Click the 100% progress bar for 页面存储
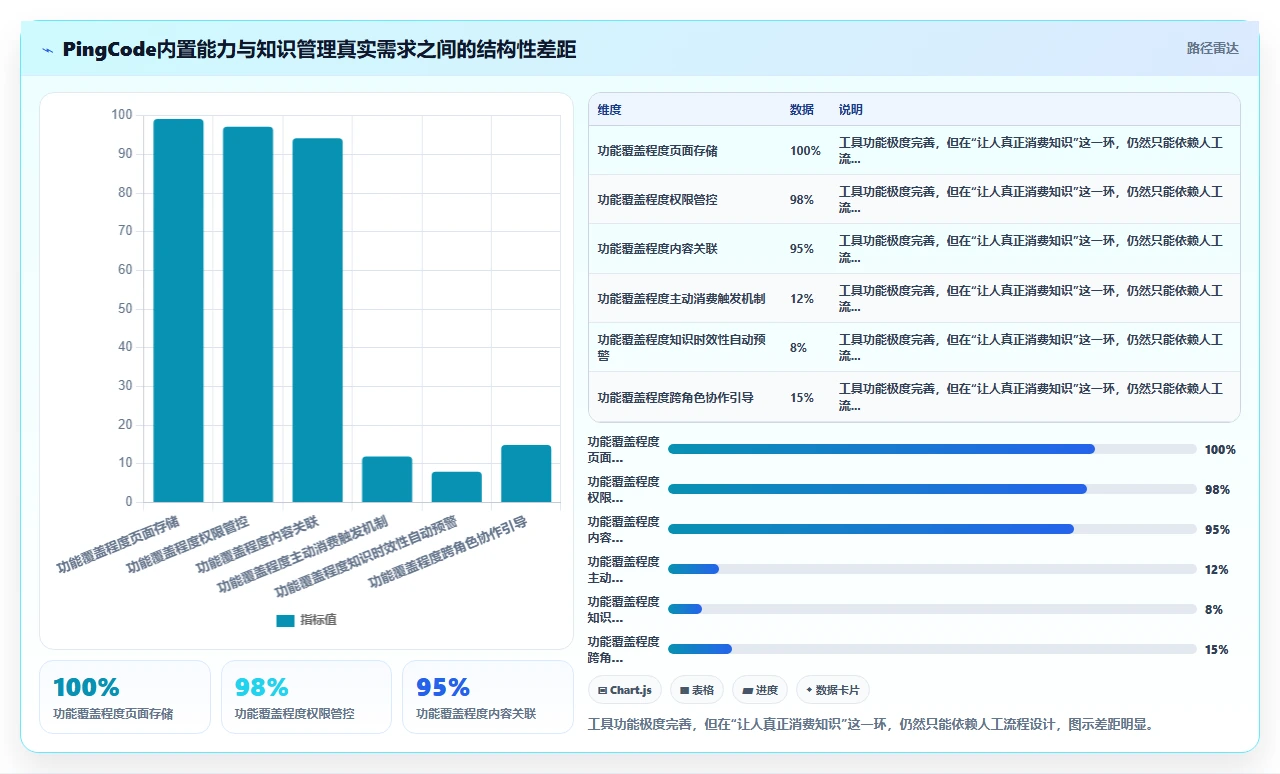 932,449
